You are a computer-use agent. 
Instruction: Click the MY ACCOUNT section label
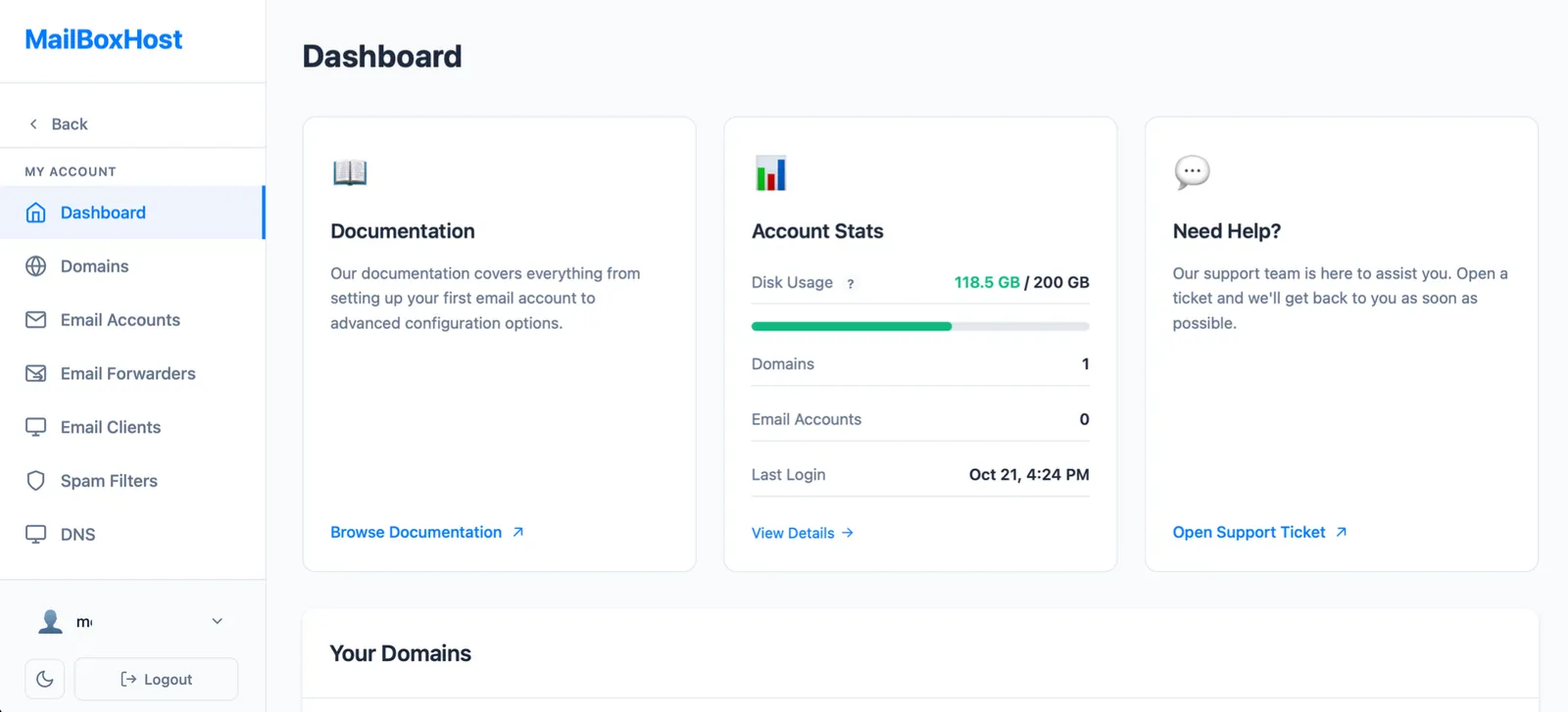pos(71,171)
